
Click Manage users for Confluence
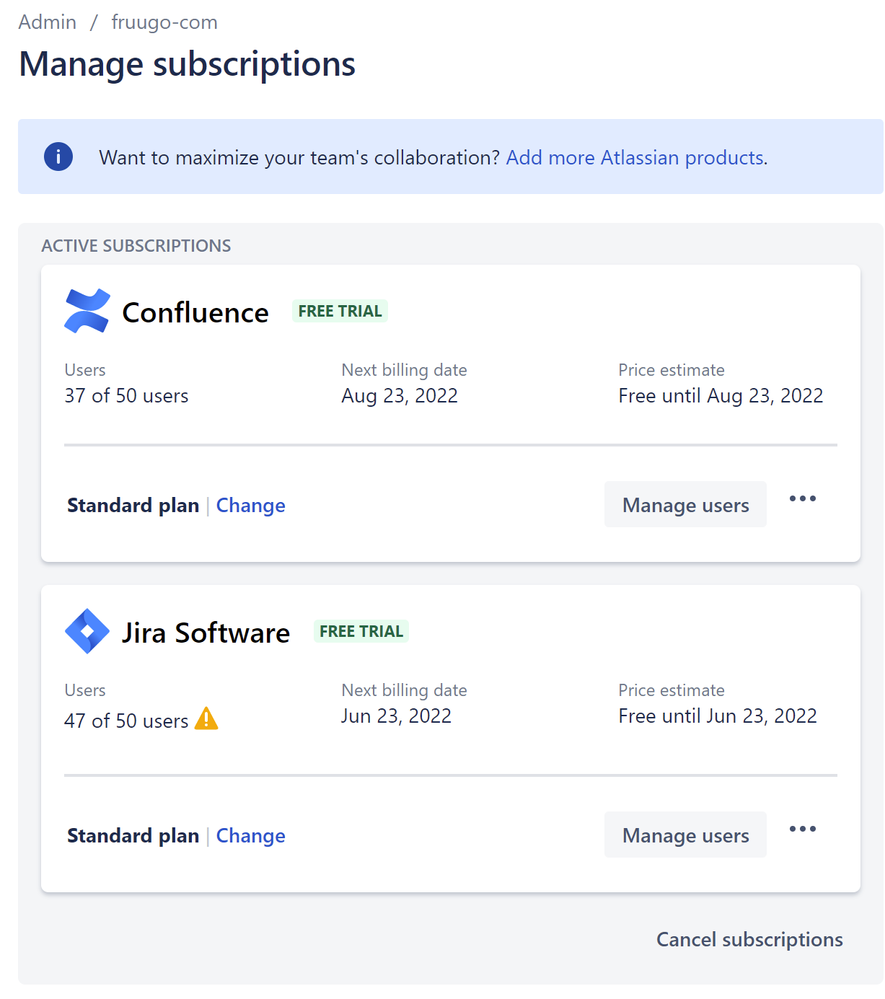click(x=685, y=505)
